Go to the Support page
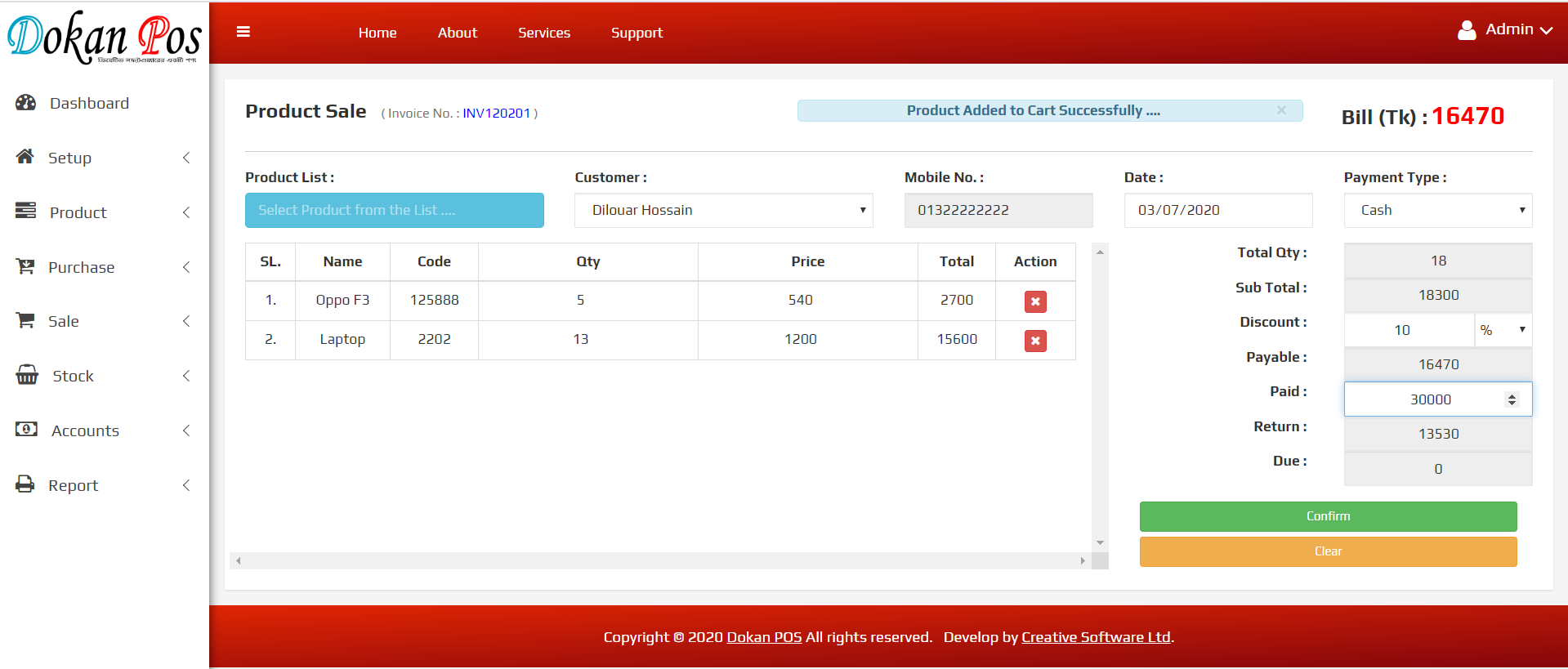Screen dimensions: 1568x669 click(x=637, y=33)
